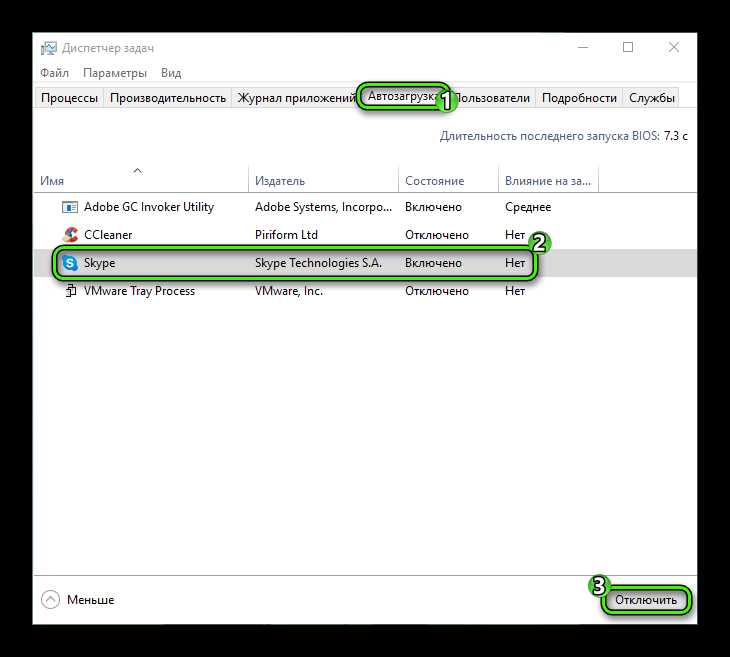
Task: Minimize the Диспетчер задач window
Action: click(583, 47)
